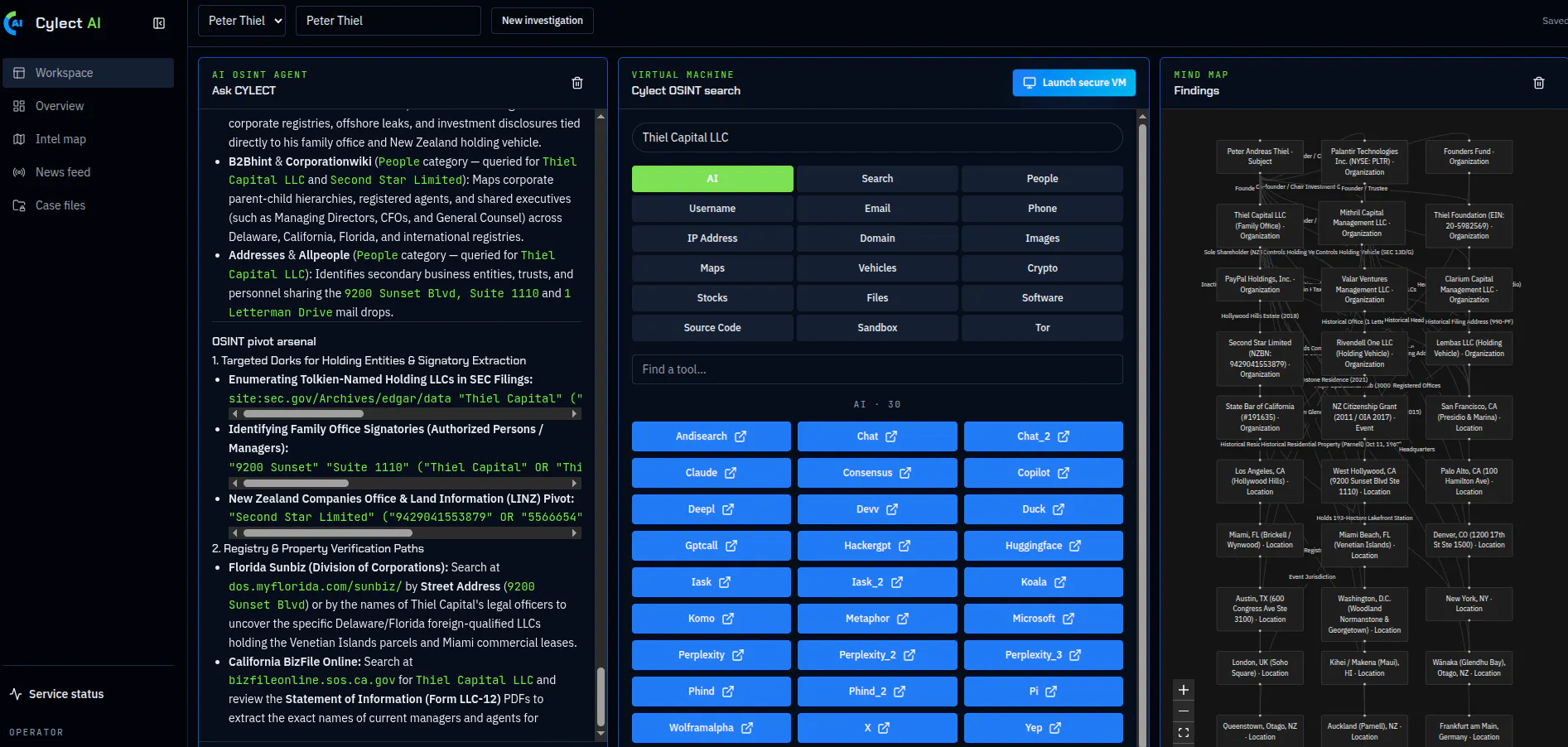The height and width of the screenshot is (747, 1568).
Task: Open Wolframalpha external link icon
Action: (747, 728)
